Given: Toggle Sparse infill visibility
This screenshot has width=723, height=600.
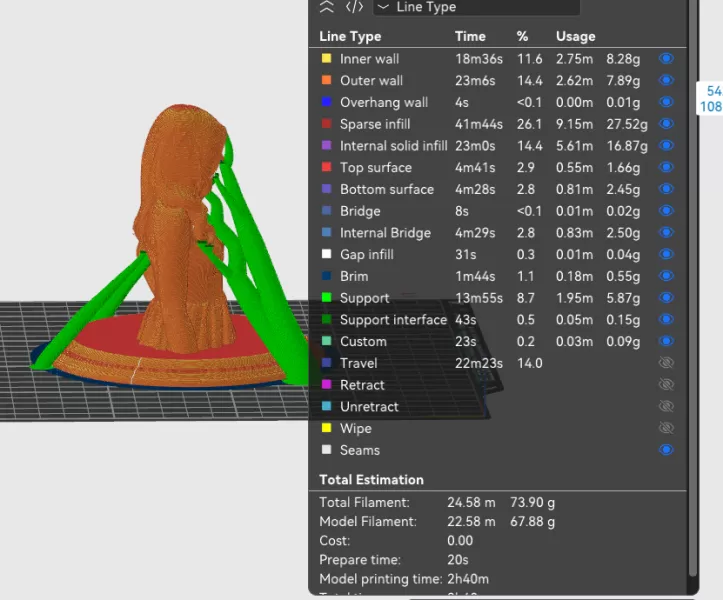Looking at the screenshot, I should (x=666, y=124).
